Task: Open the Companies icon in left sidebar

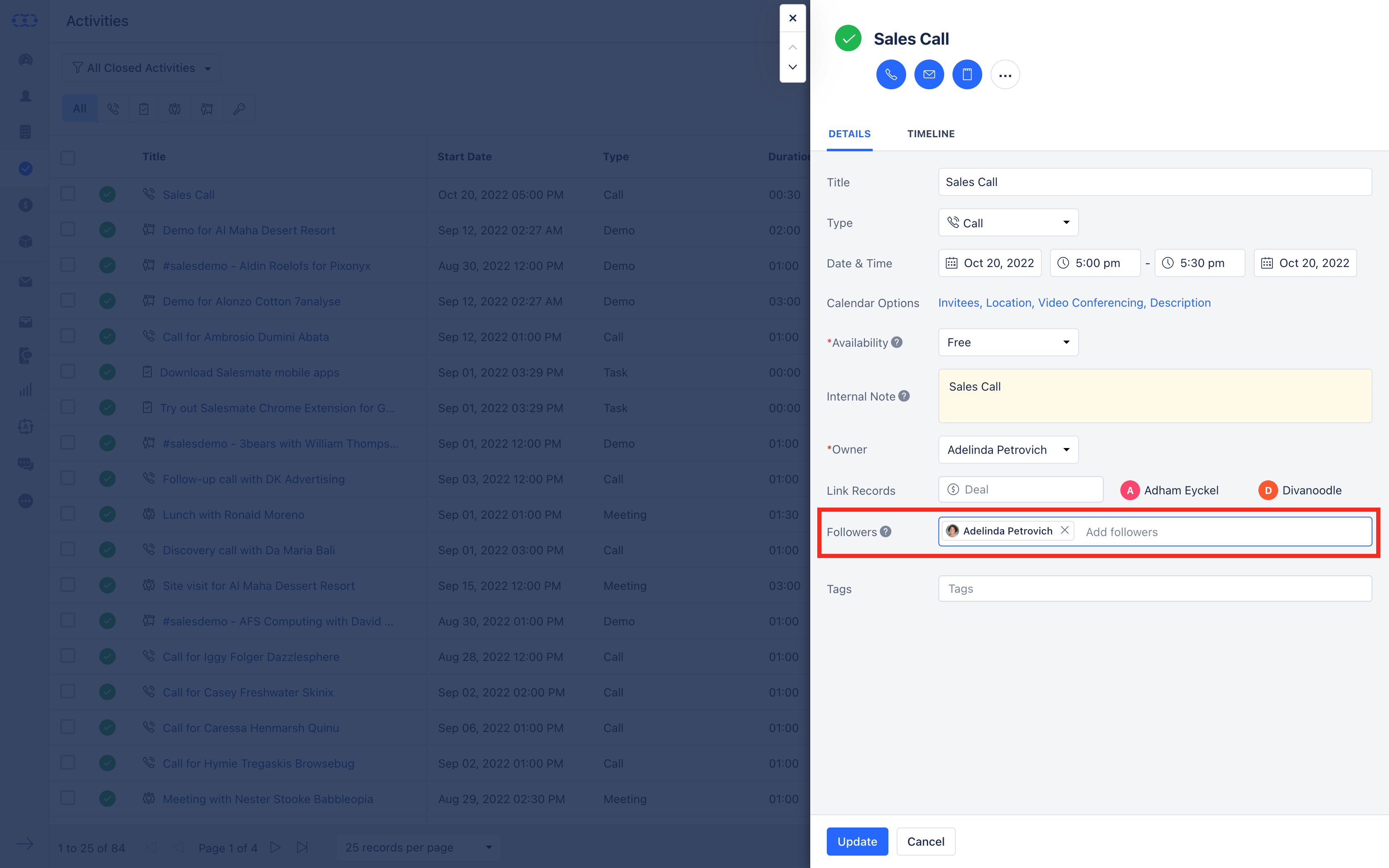Action: 25,132
